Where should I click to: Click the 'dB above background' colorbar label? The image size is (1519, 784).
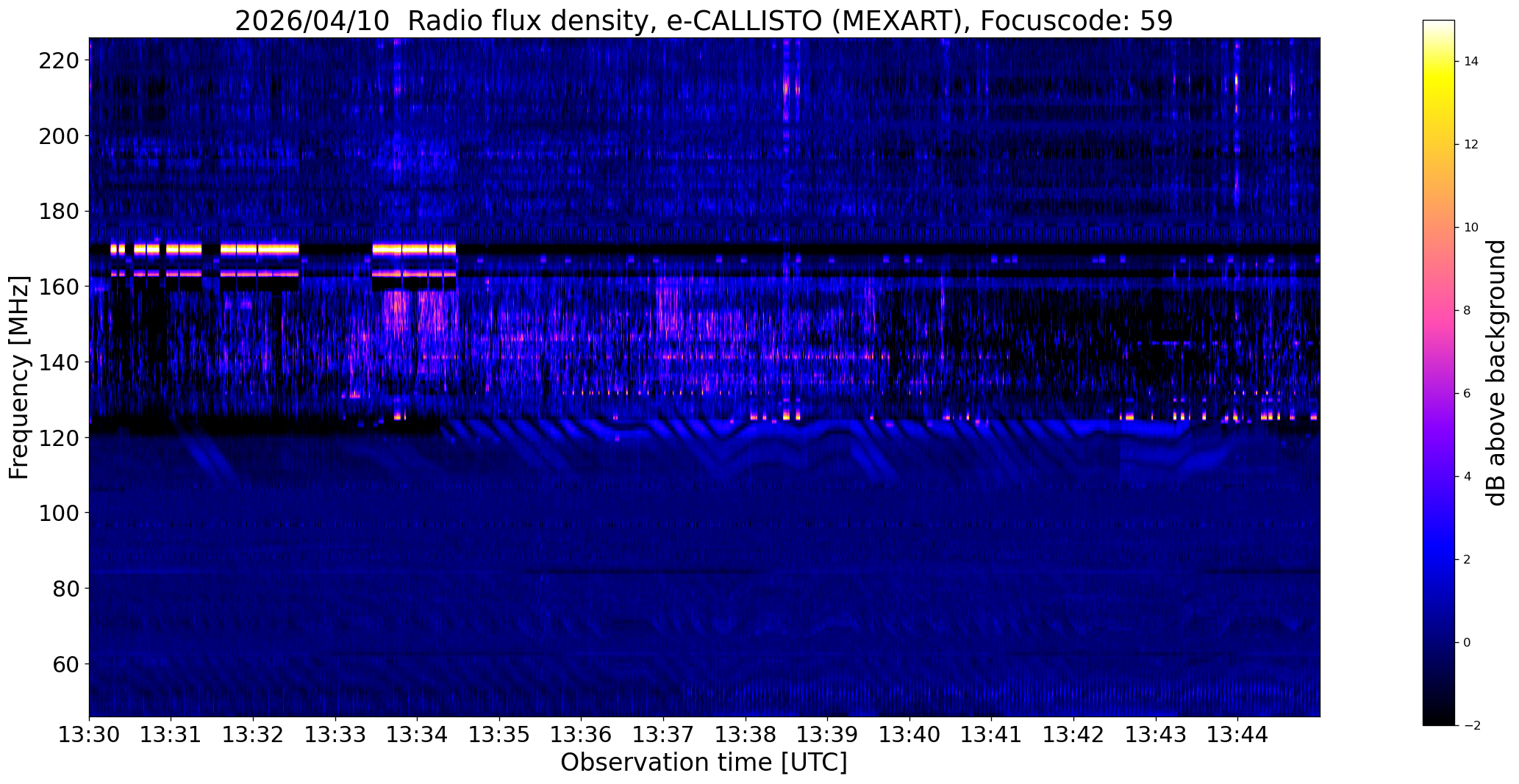coord(1495,373)
